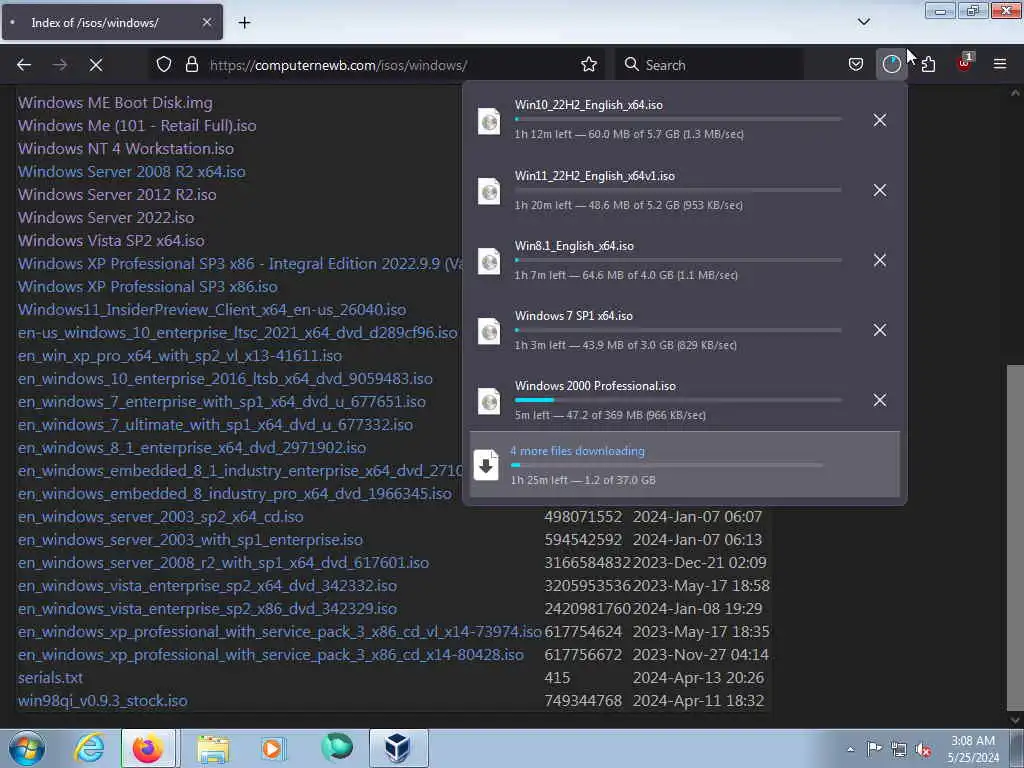Click overall downloads progress bar
This screenshot has width=1024, height=768.
click(x=667, y=465)
